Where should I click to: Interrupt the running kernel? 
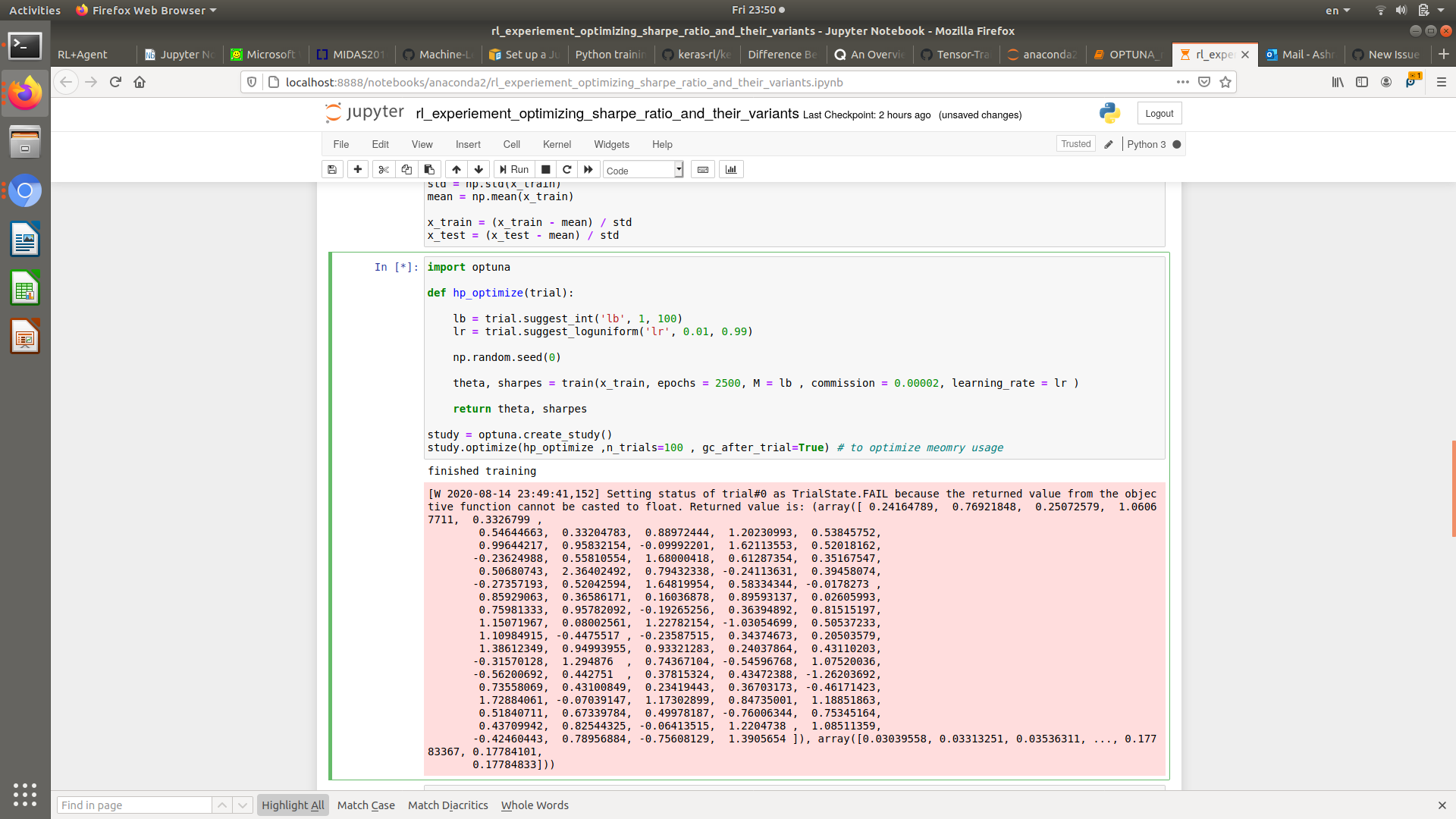tap(545, 169)
